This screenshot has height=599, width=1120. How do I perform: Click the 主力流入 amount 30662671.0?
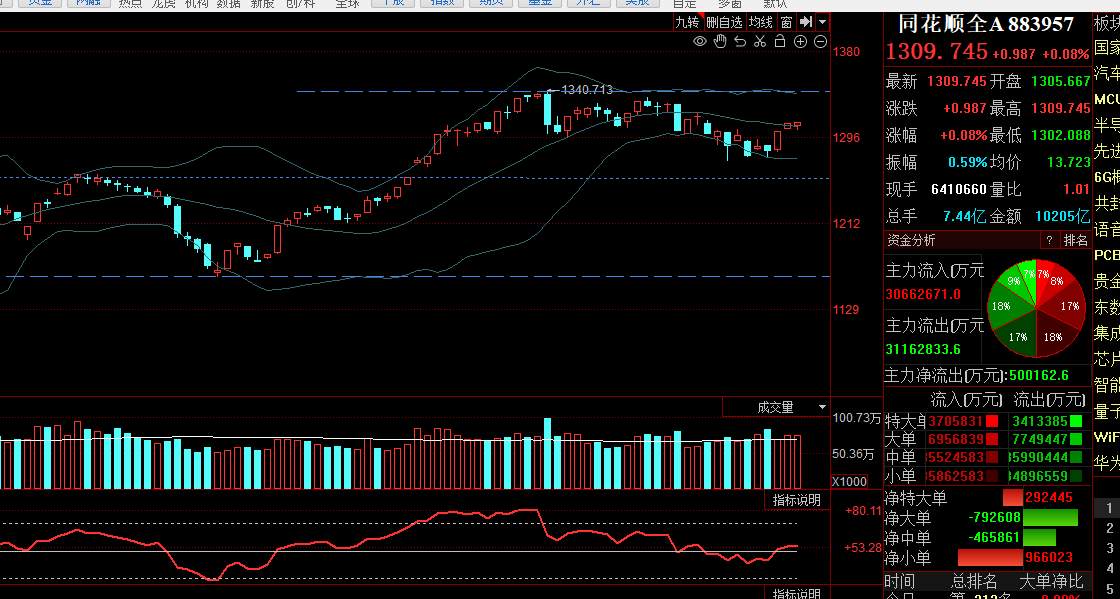(x=923, y=294)
